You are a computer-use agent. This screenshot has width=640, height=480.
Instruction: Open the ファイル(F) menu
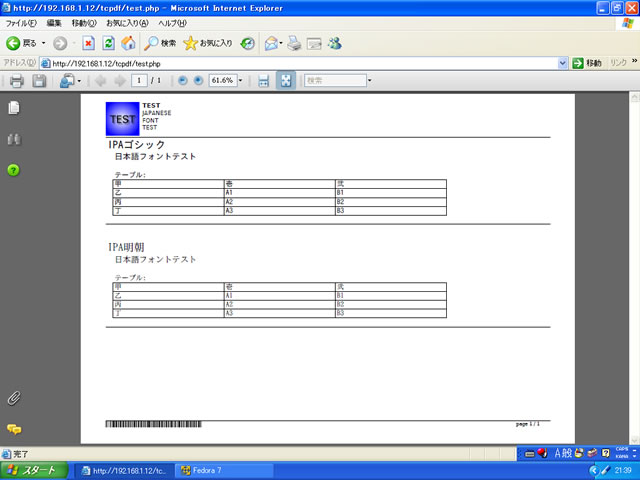22,22
